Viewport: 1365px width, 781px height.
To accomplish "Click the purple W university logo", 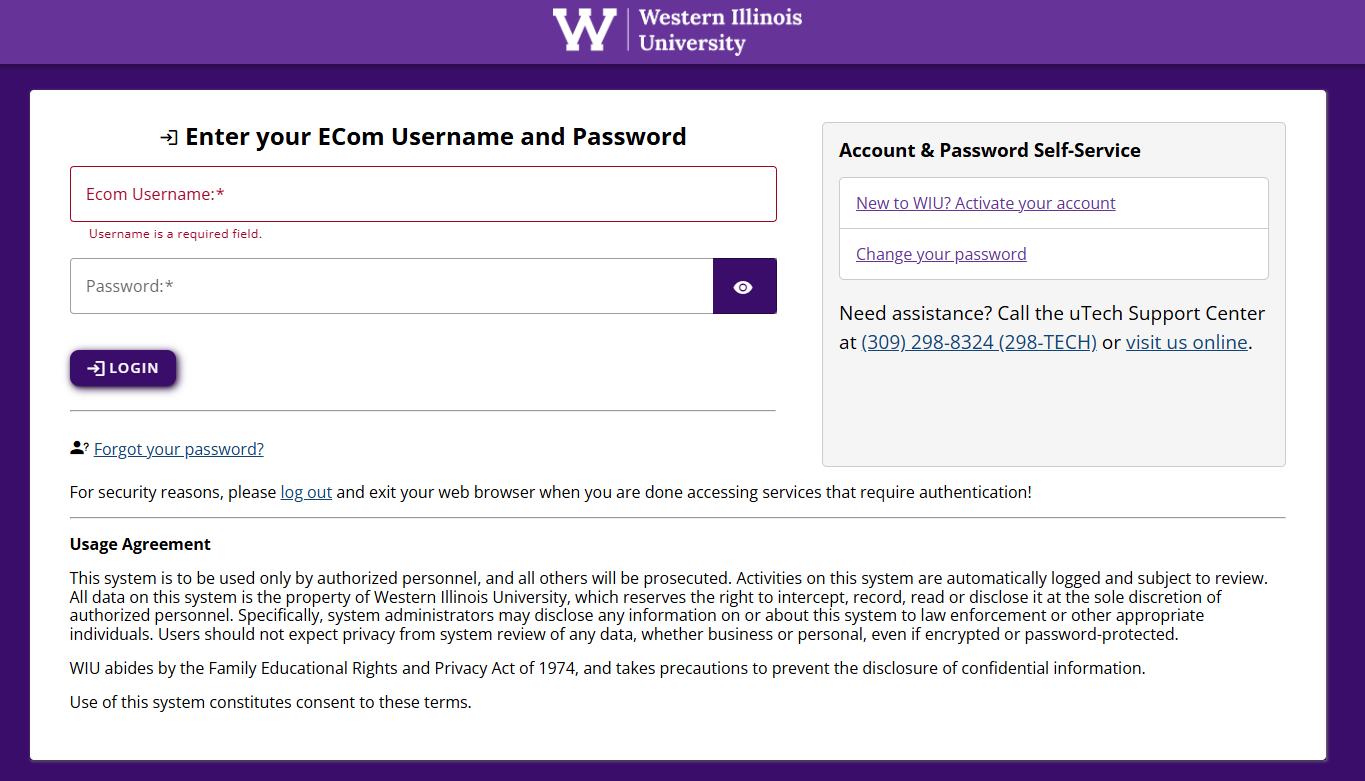I will (584, 30).
